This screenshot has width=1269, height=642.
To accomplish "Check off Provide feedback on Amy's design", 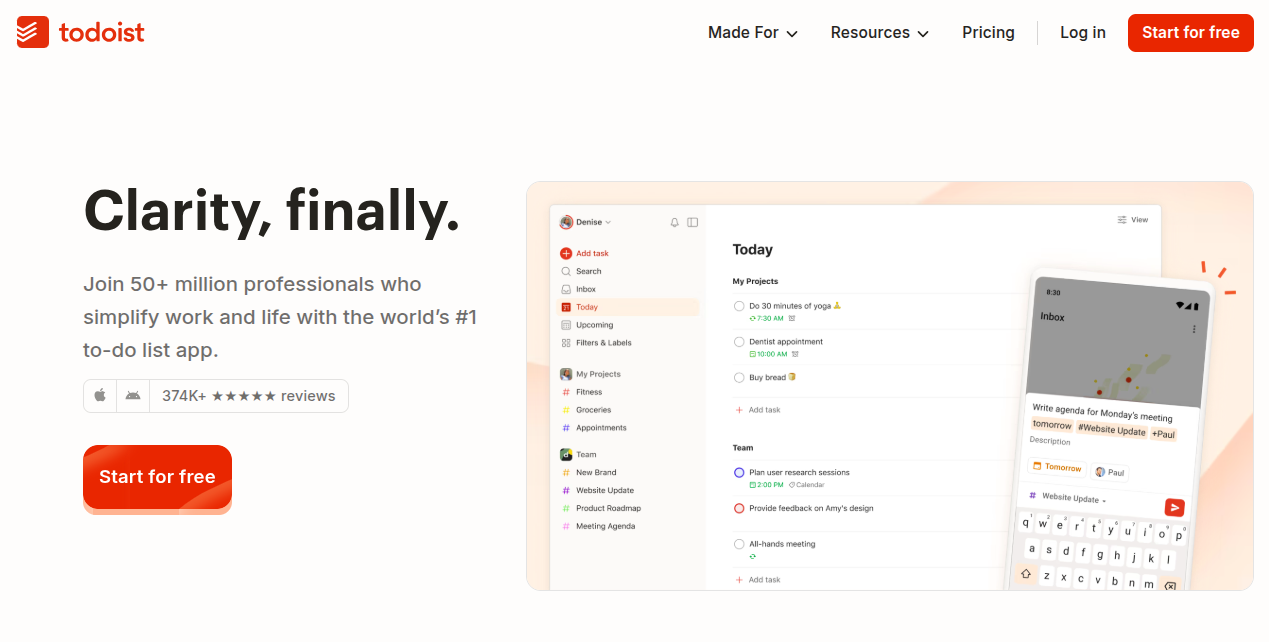I will [x=739, y=508].
